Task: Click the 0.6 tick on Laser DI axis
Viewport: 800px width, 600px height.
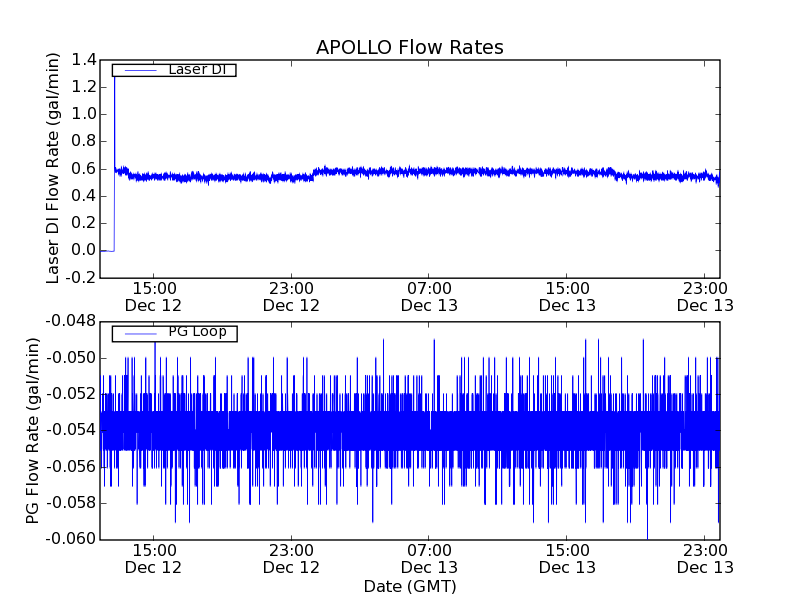Action: (x=84, y=169)
